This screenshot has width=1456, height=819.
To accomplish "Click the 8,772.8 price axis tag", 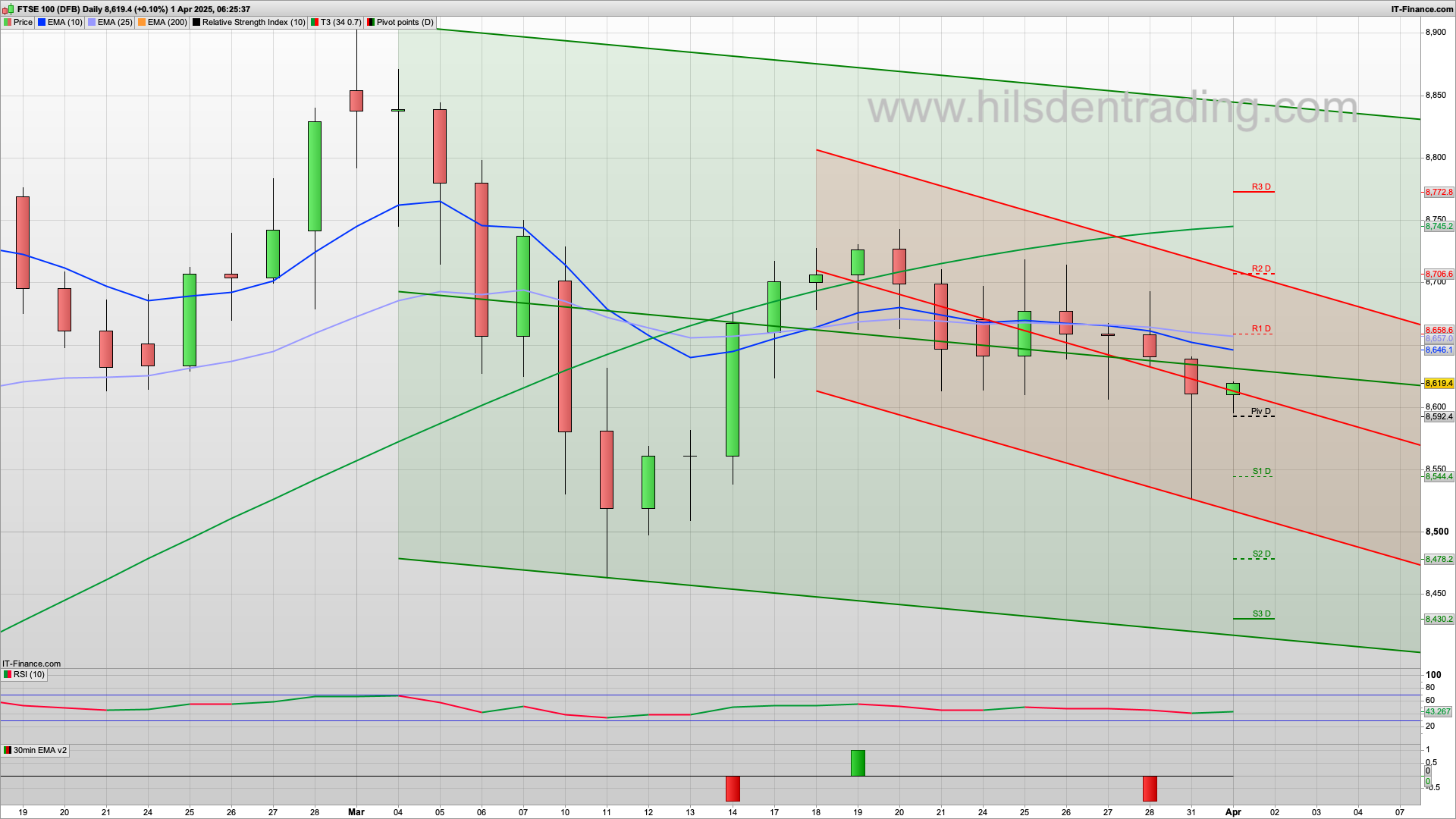I will point(1439,193).
